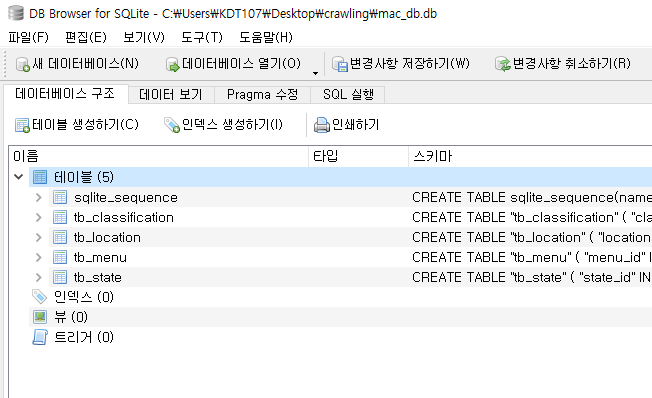Select the 뷰 (0) text label

tap(71, 317)
